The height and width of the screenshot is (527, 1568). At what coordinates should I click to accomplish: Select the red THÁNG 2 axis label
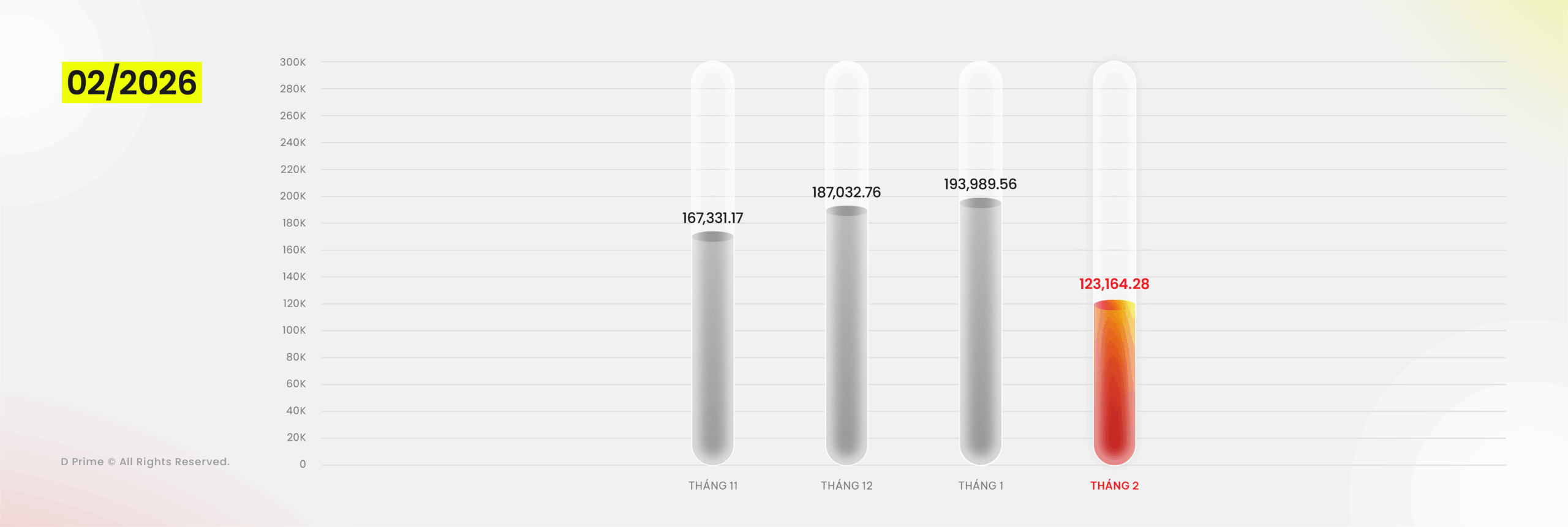click(x=1114, y=485)
